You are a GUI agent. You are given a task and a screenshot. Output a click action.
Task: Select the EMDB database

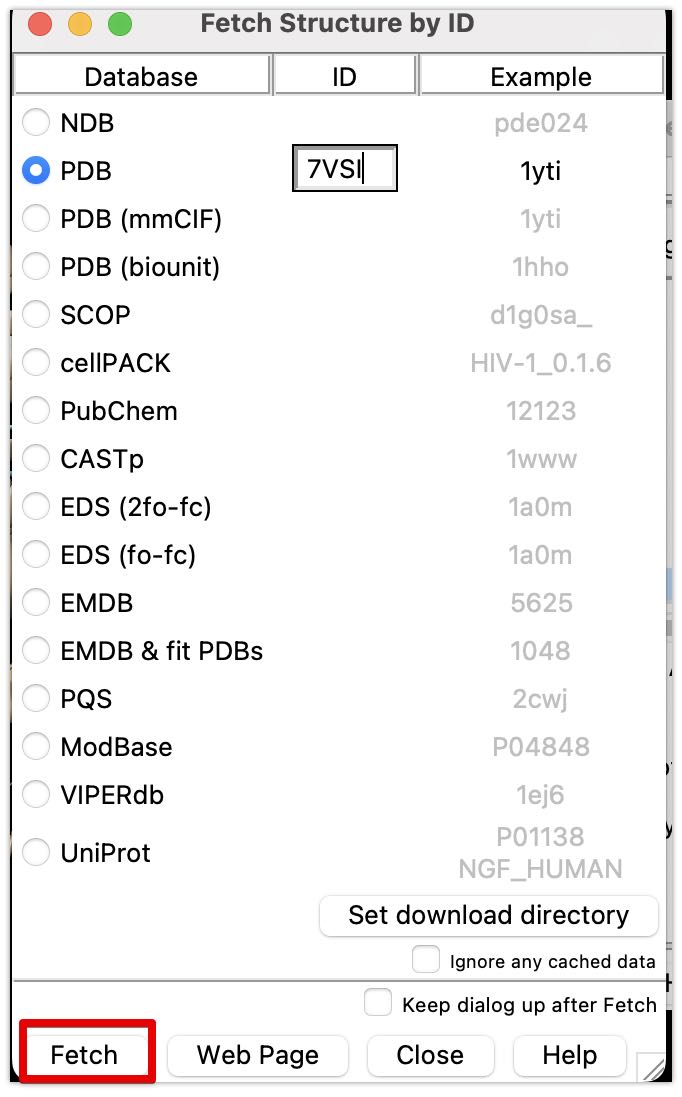[36, 602]
